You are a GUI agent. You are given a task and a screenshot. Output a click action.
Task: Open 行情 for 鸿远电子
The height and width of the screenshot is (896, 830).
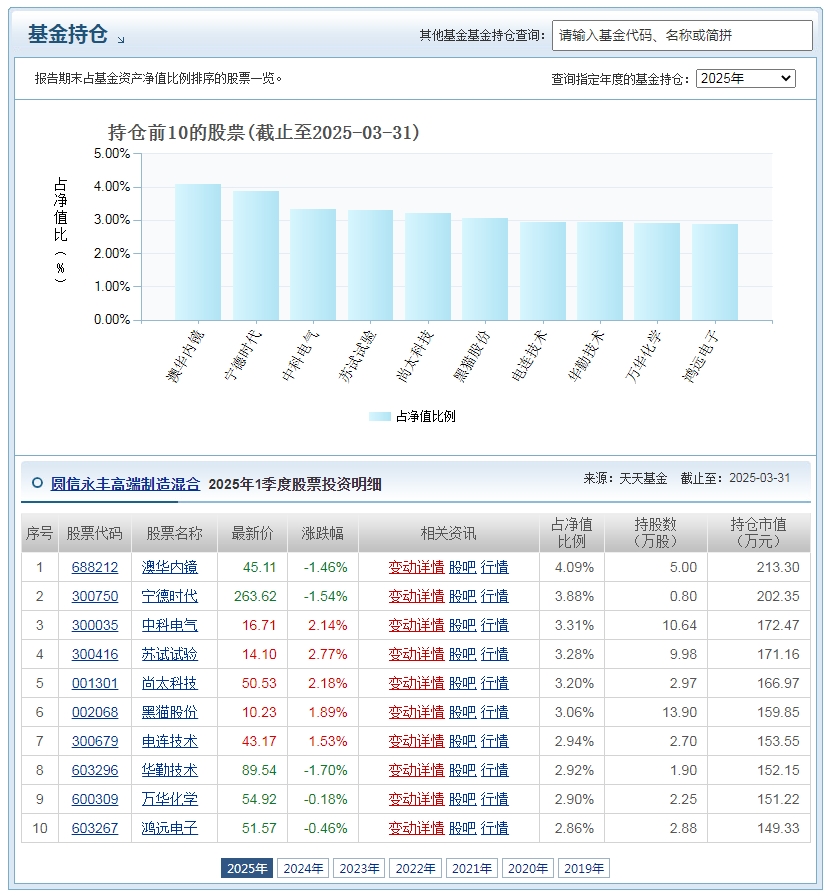pos(494,828)
